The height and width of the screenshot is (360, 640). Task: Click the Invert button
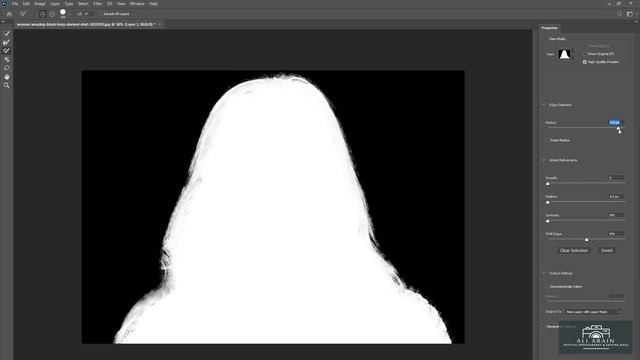click(607, 251)
